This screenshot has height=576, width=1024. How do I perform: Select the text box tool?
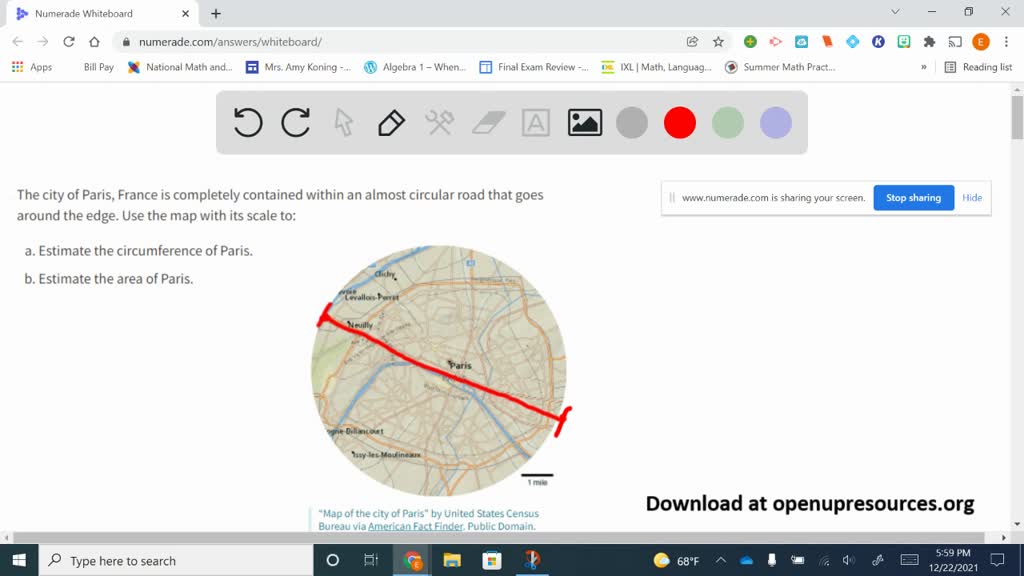[536, 122]
